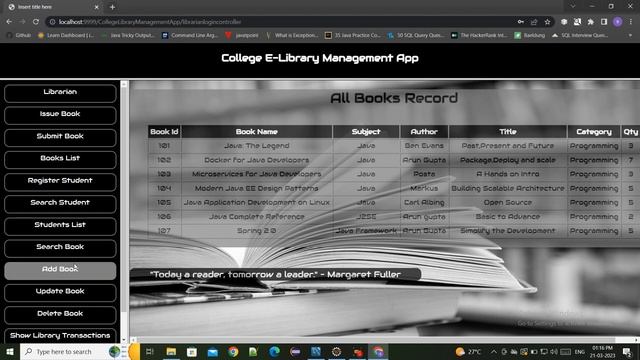640x360 pixels.
Task: Click the Delete Book sidebar button
Action: 60,315
